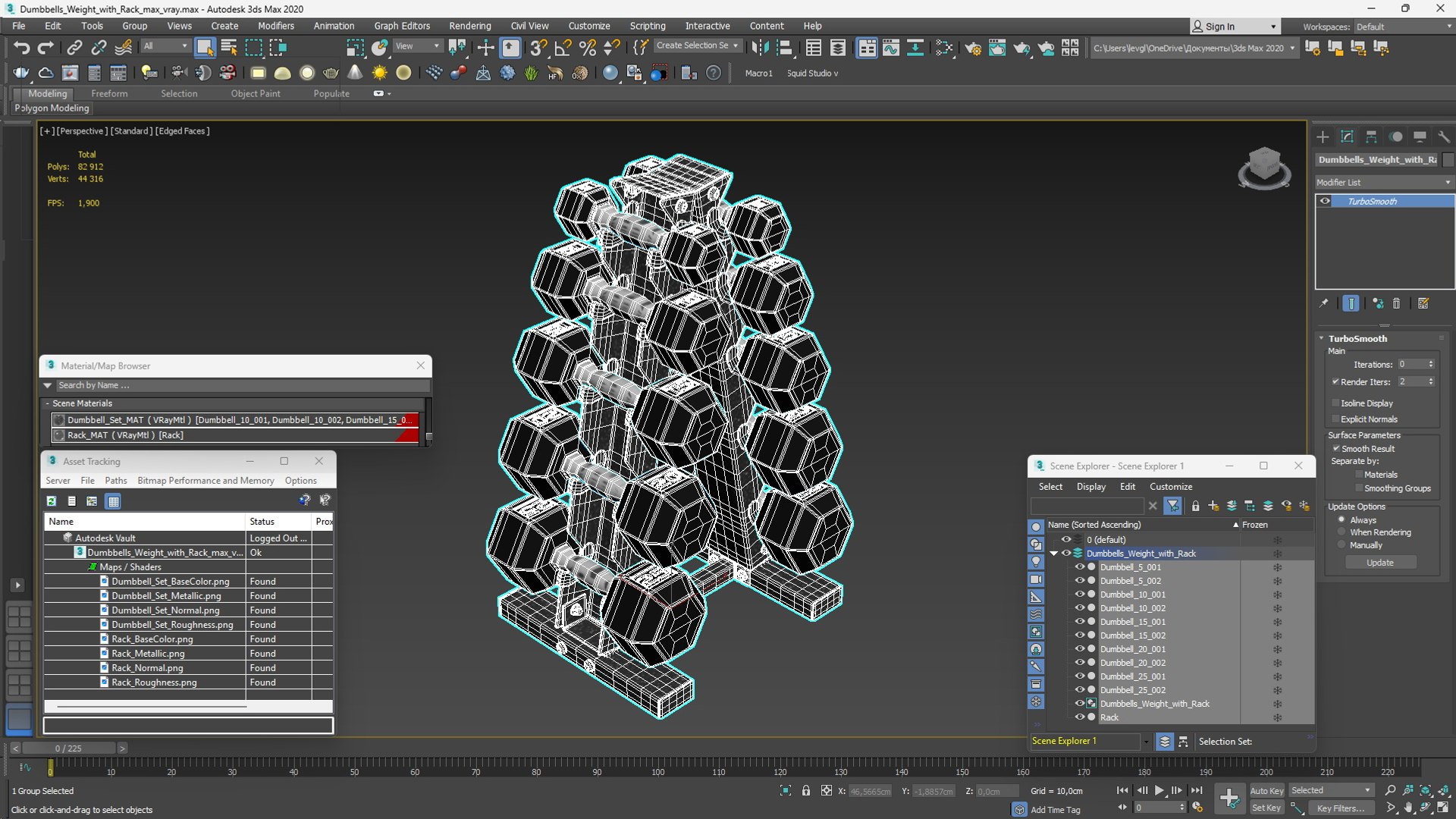Activate the Select and Move tool
1456x819 pixels.
click(x=485, y=48)
